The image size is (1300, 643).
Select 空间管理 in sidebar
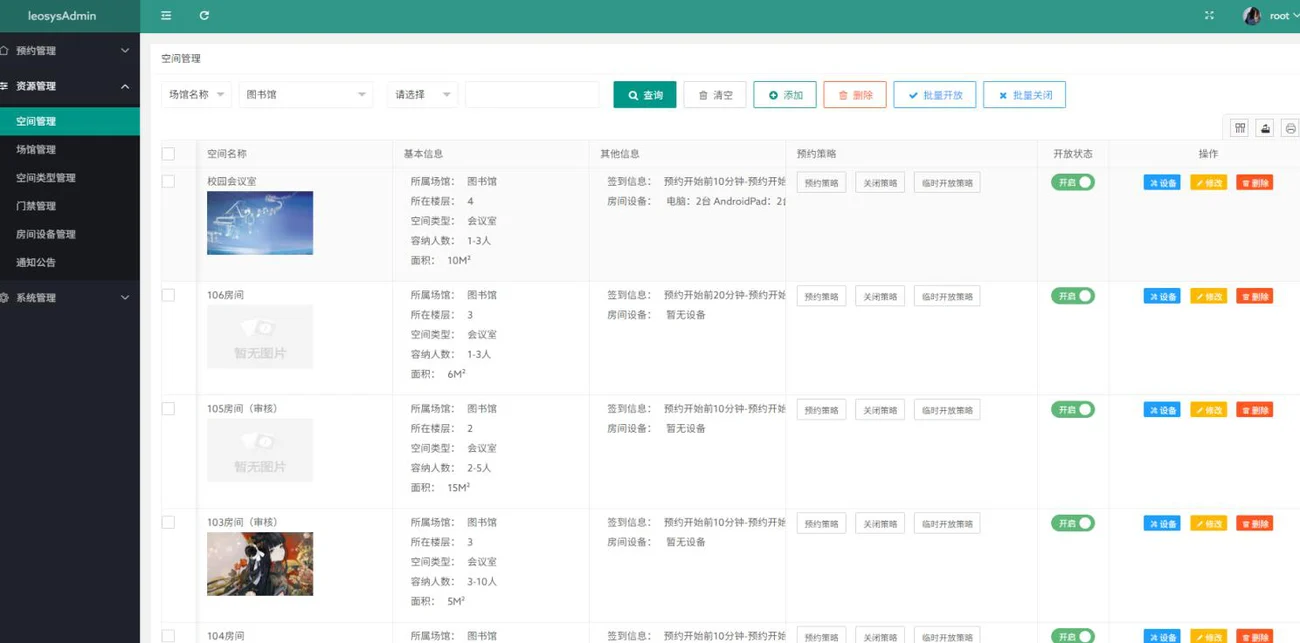pyautogui.click(x=70, y=122)
